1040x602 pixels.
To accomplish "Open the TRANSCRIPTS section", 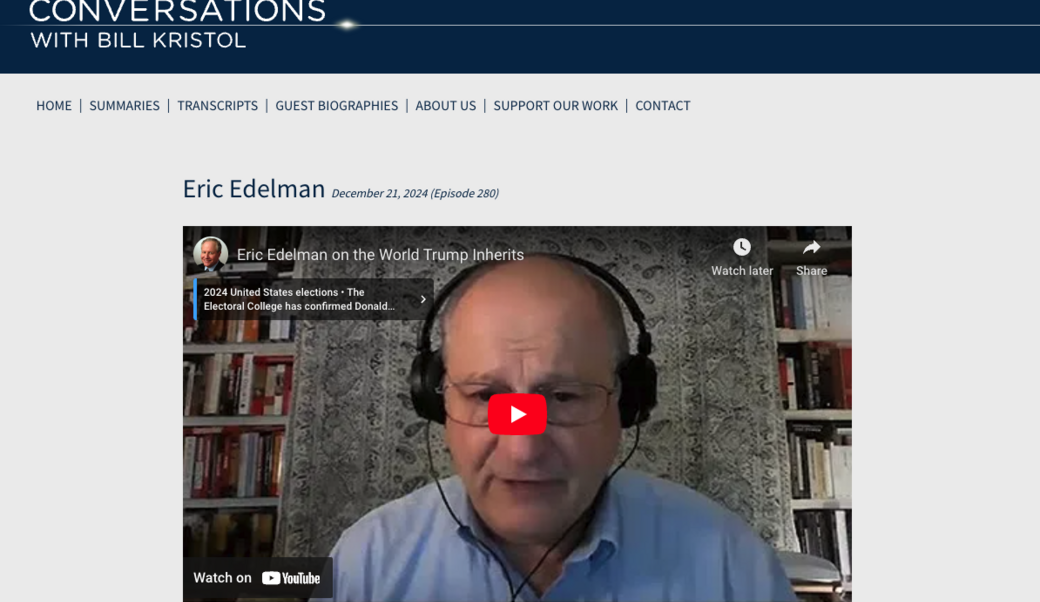I will tap(217, 105).
